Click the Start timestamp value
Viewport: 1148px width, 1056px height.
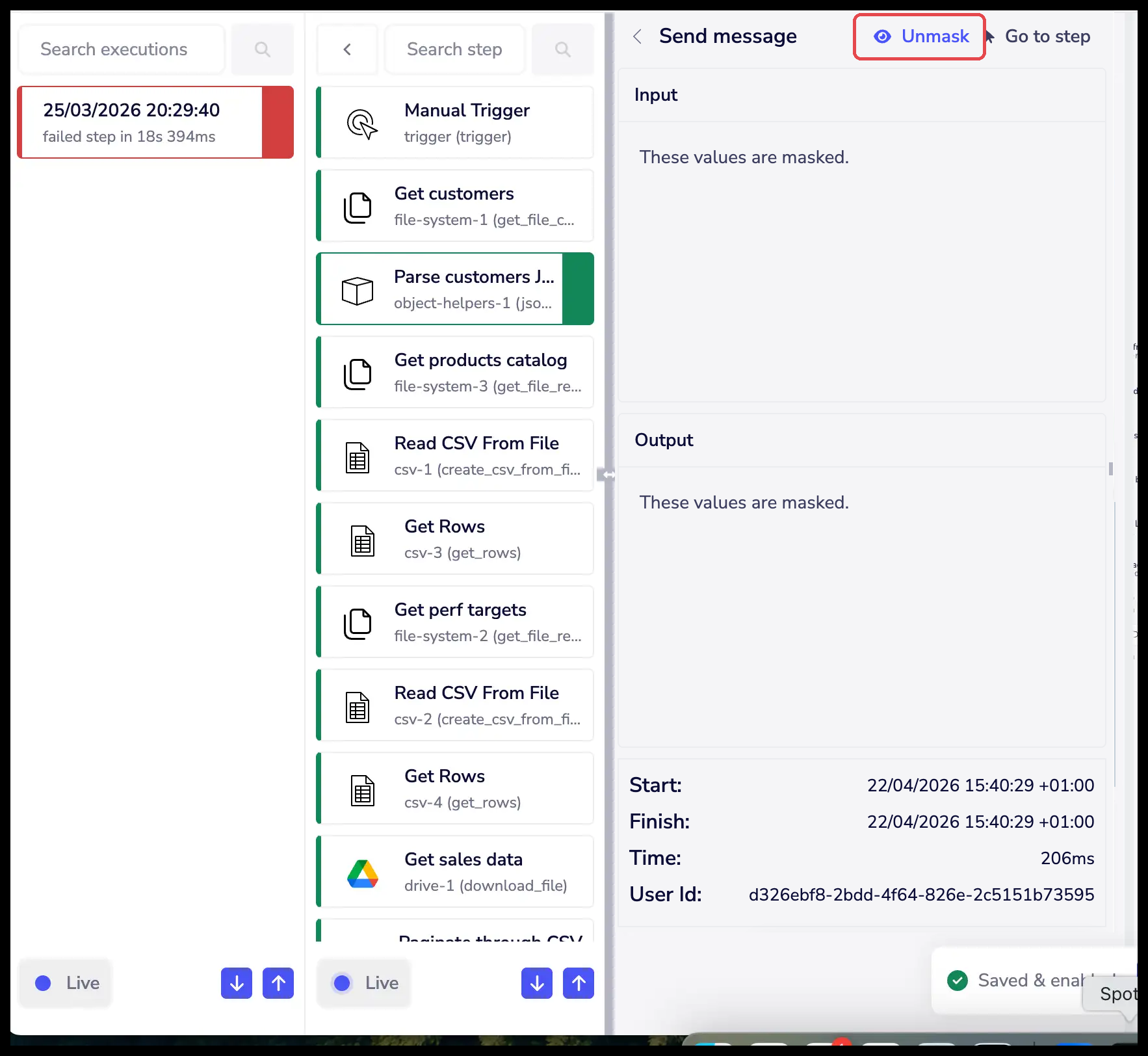coord(980,785)
